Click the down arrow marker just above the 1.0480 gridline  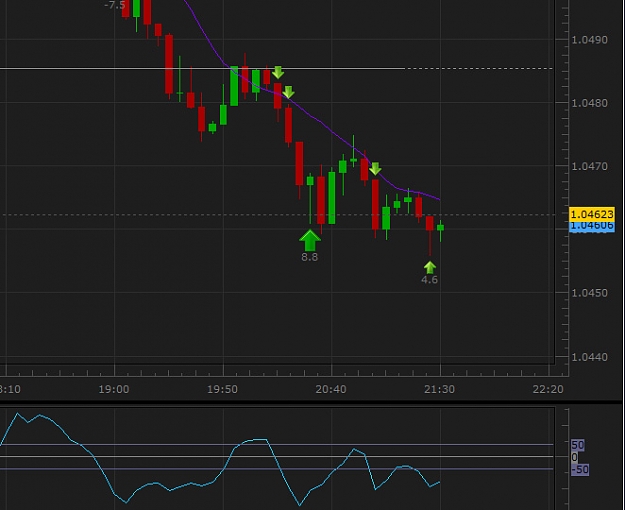click(289, 92)
